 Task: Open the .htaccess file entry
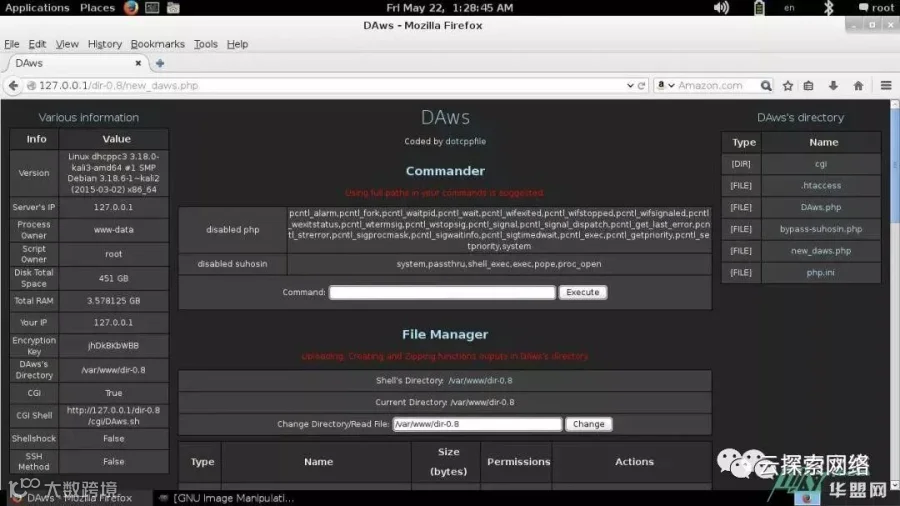pyautogui.click(x=821, y=186)
